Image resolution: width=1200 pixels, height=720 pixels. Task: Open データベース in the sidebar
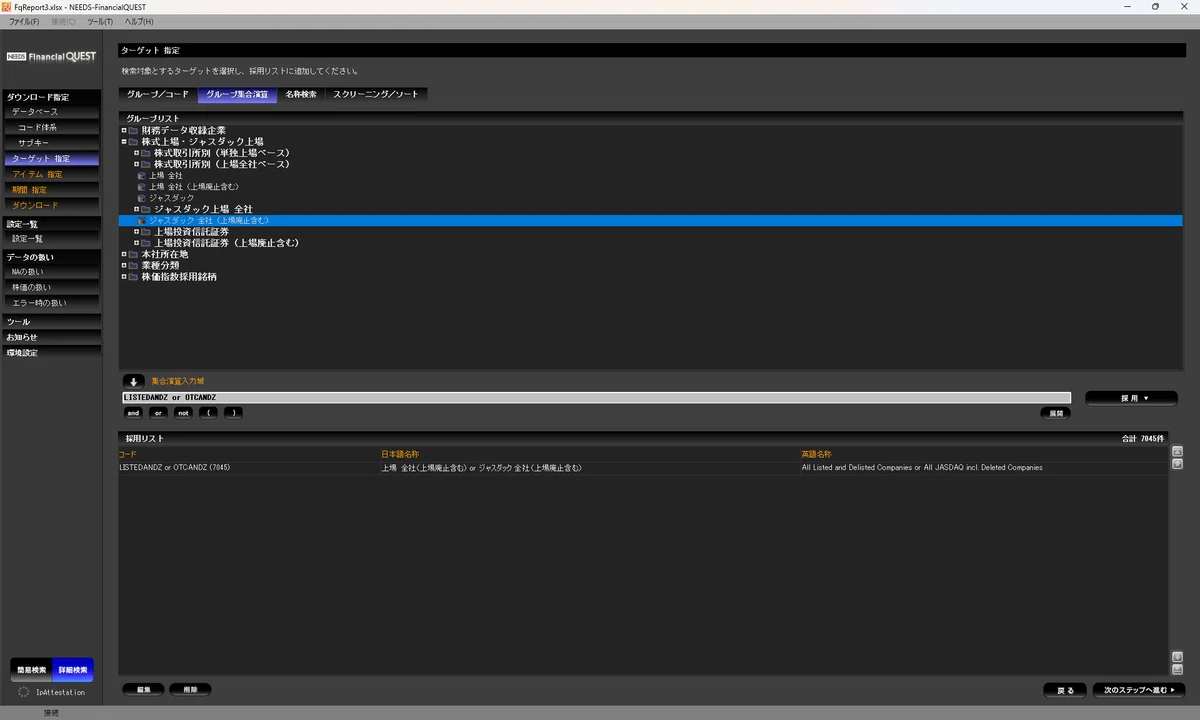tap(50, 112)
